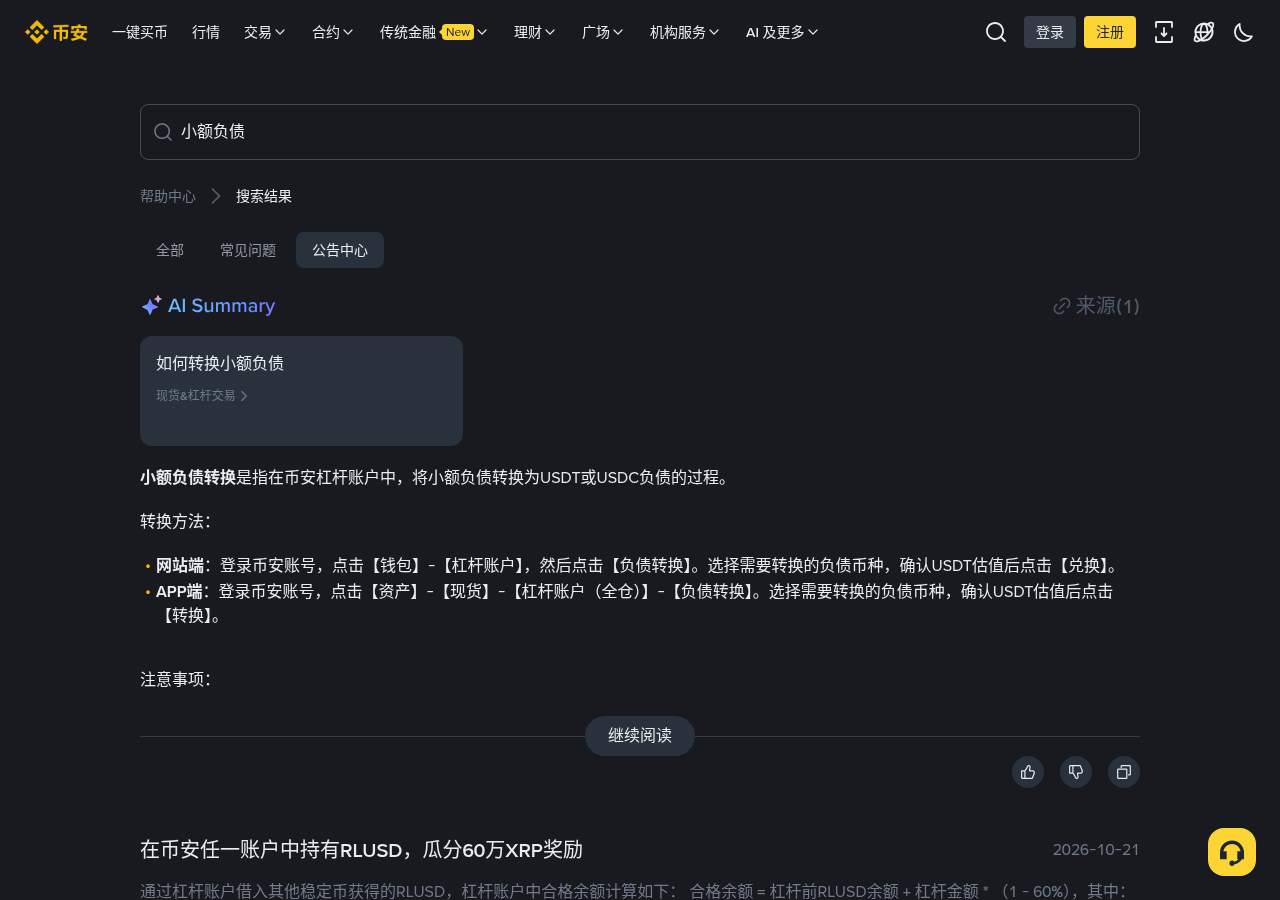Expand the 合约 dropdown menu
Viewport: 1280px width, 900px height.
pos(333,32)
